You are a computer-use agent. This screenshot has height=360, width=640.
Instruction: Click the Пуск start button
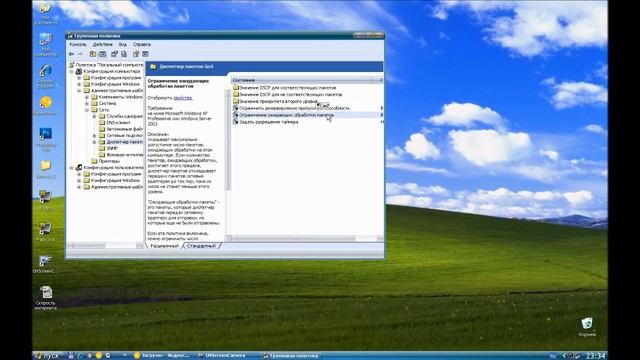tap(47, 356)
